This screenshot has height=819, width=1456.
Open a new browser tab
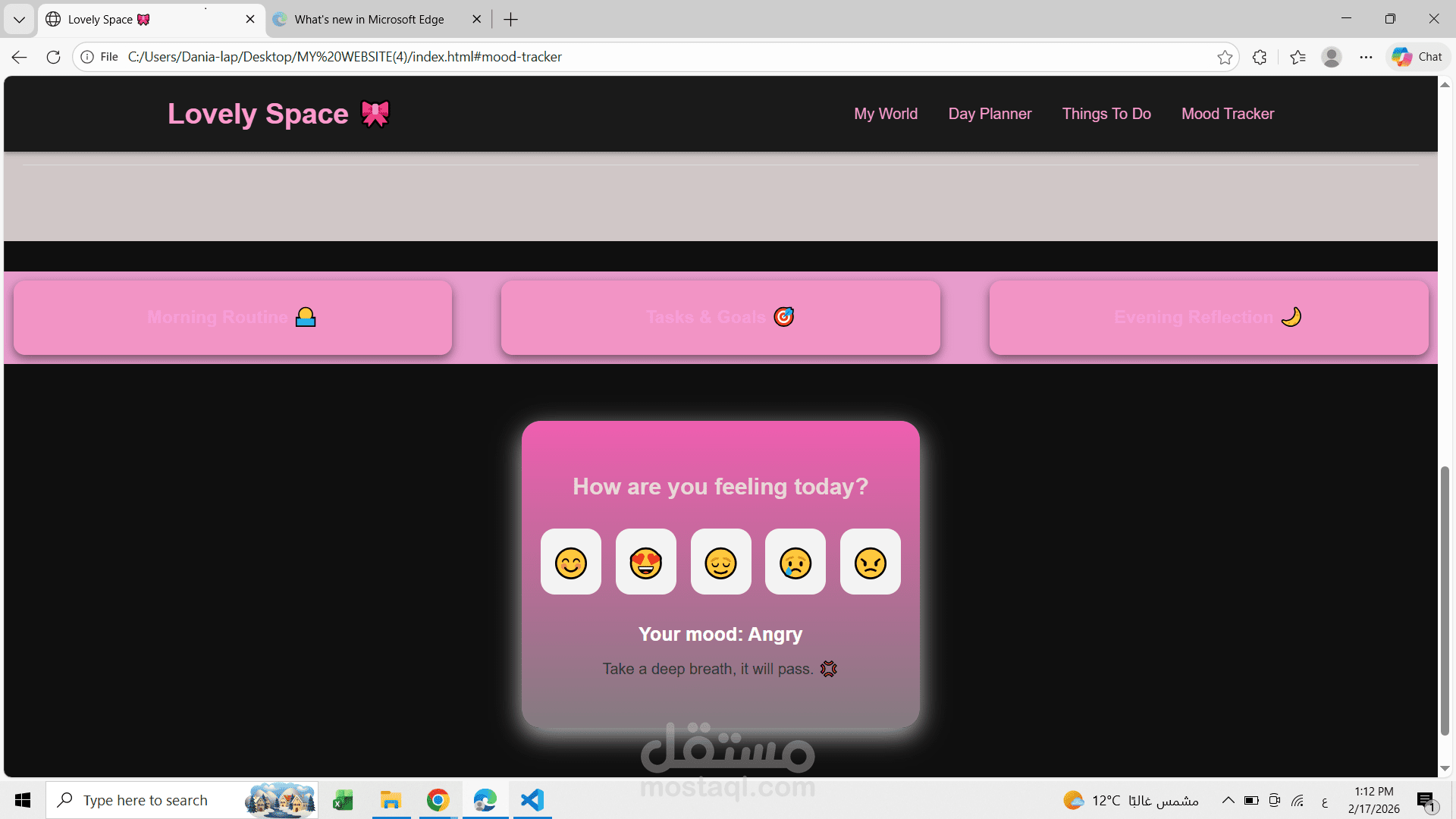[x=511, y=20]
